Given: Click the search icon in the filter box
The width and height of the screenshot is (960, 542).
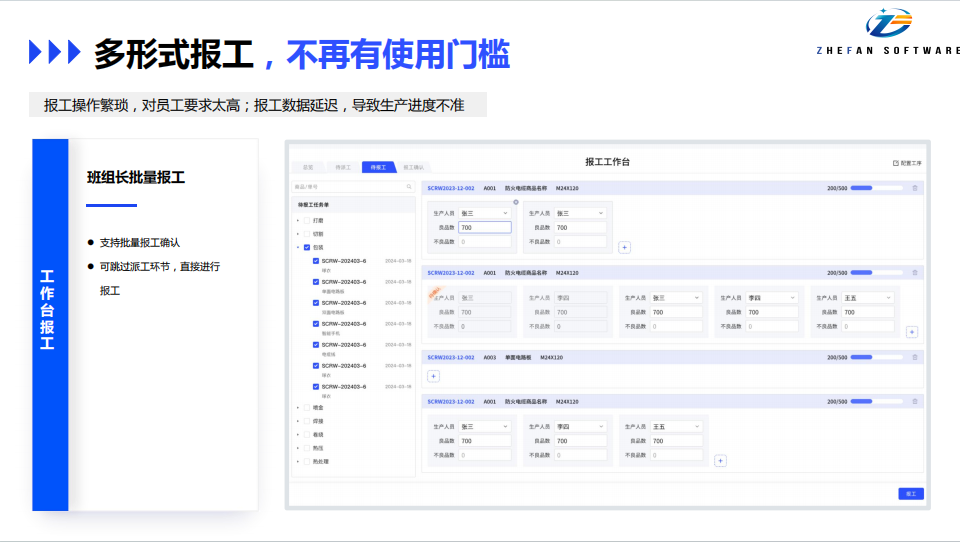Looking at the screenshot, I should pos(409,186).
